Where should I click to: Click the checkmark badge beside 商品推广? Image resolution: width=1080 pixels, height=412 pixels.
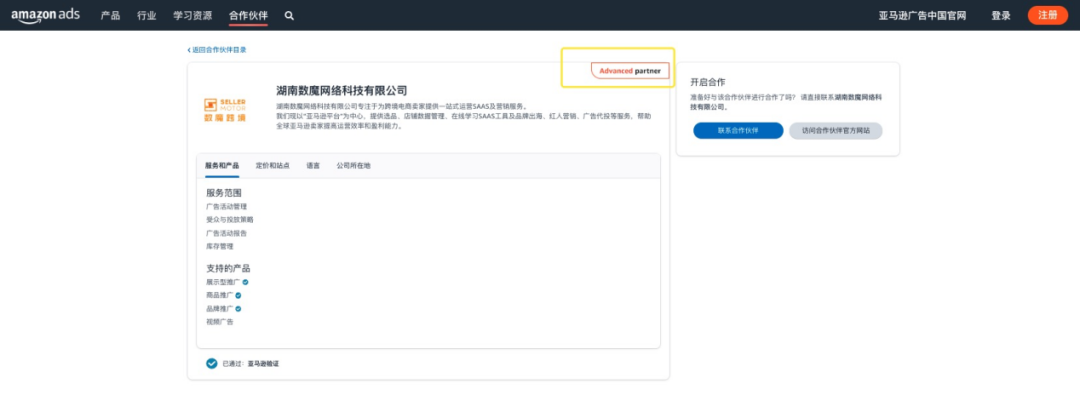(x=238, y=295)
